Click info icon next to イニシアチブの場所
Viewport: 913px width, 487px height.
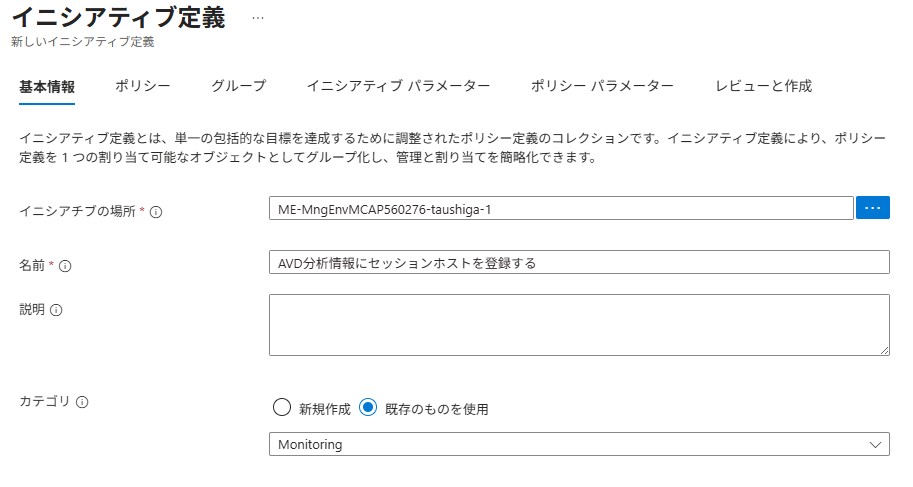[156, 211]
